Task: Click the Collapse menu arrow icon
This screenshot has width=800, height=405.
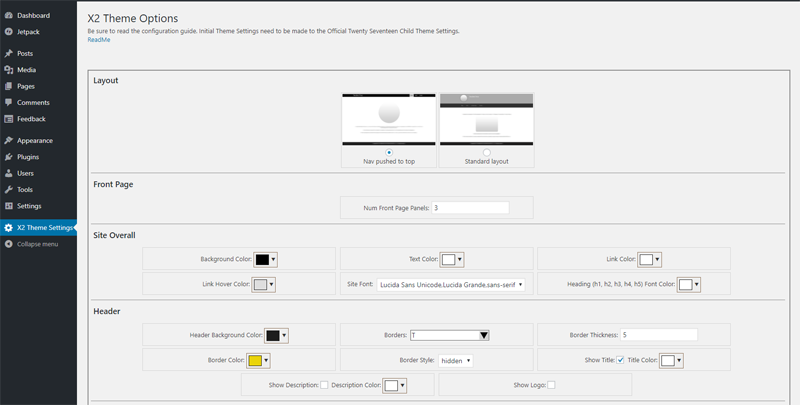Action: (9, 244)
